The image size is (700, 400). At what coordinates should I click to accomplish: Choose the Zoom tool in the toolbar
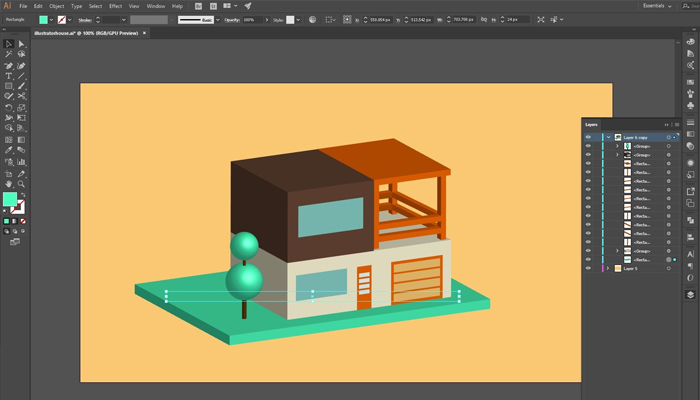point(21,183)
